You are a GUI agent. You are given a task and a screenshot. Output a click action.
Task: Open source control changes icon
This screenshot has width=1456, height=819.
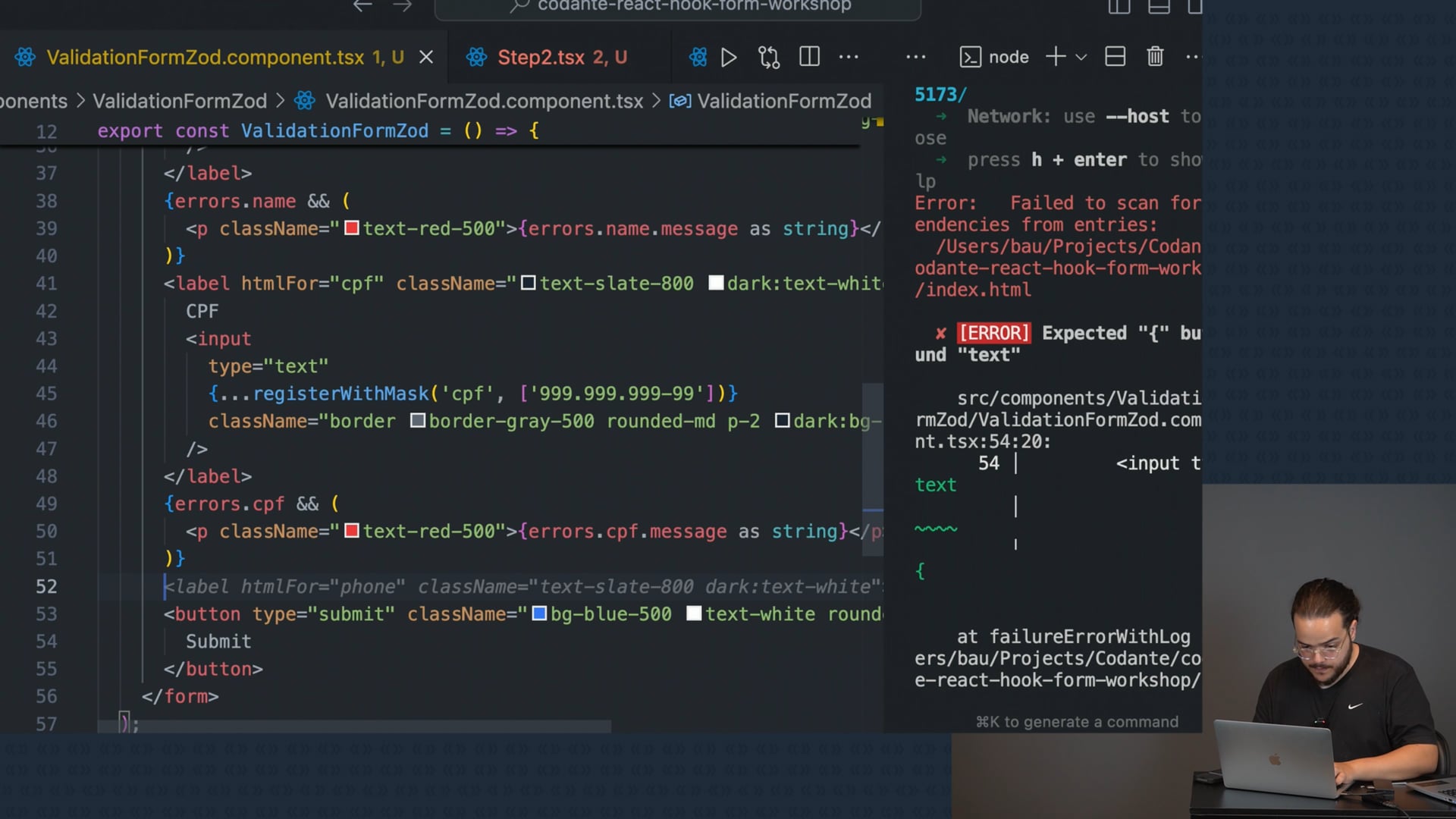[768, 58]
